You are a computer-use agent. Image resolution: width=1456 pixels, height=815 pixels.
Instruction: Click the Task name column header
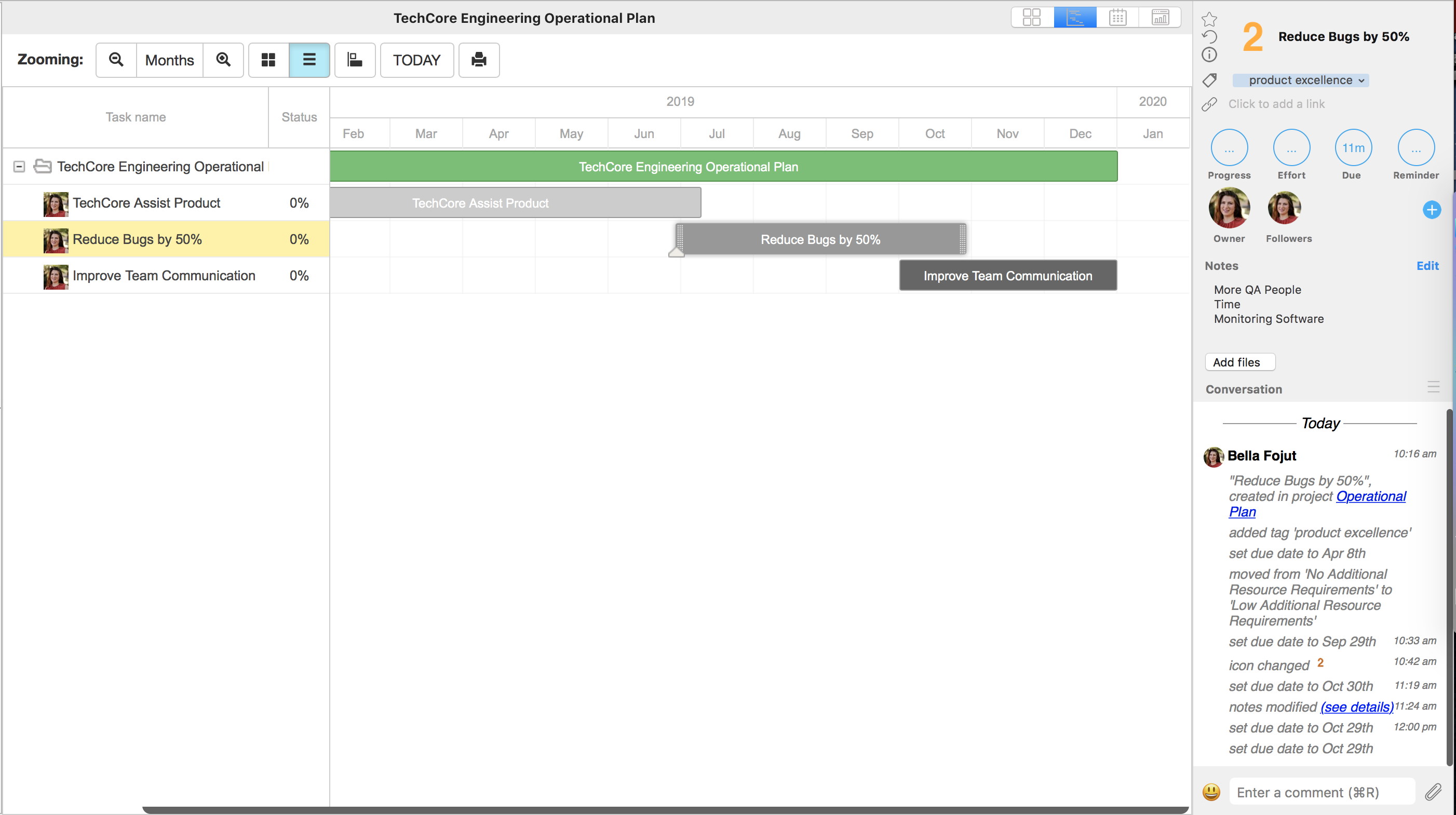pos(136,117)
